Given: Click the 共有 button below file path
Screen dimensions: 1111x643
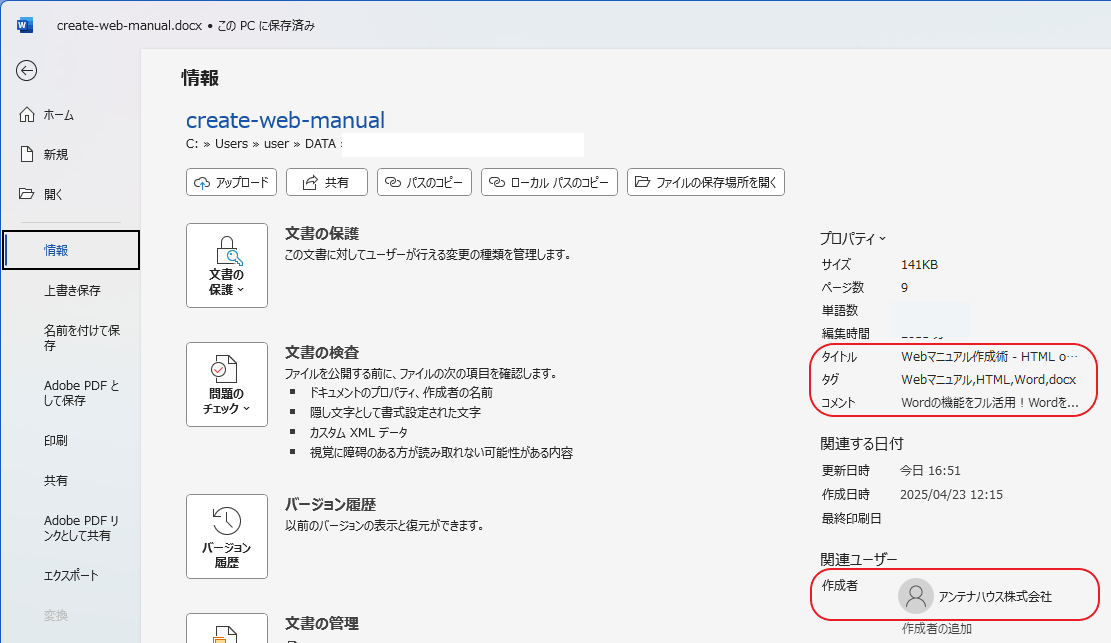Looking at the screenshot, I should click(326, 182).
